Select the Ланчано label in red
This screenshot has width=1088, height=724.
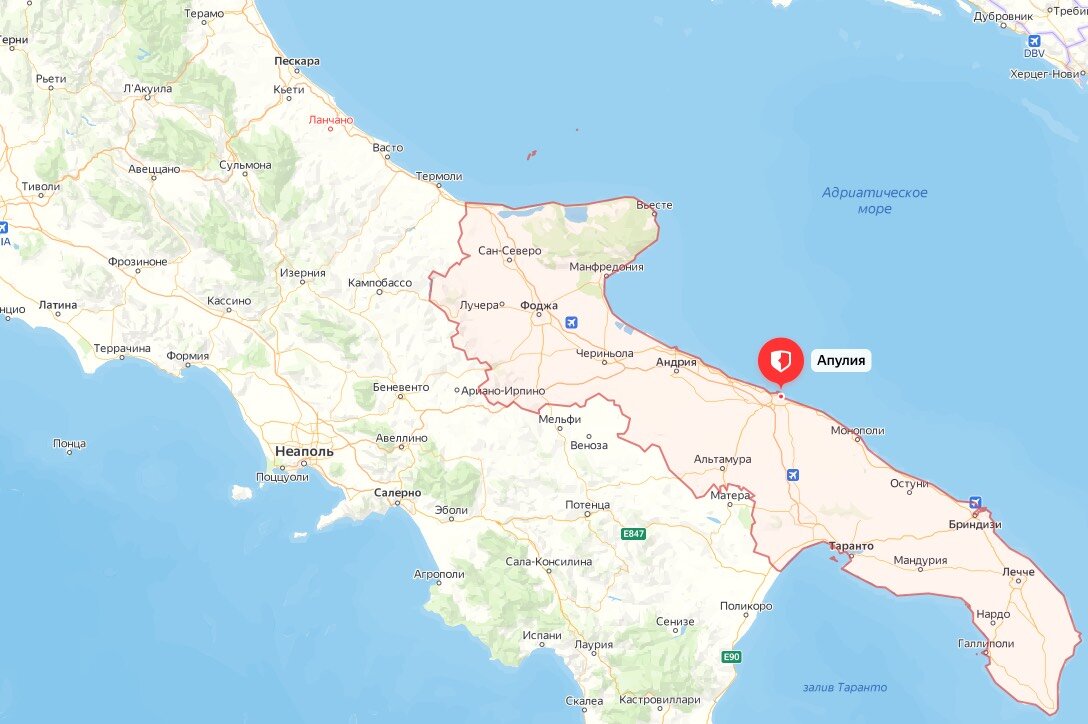coord(331,120)
